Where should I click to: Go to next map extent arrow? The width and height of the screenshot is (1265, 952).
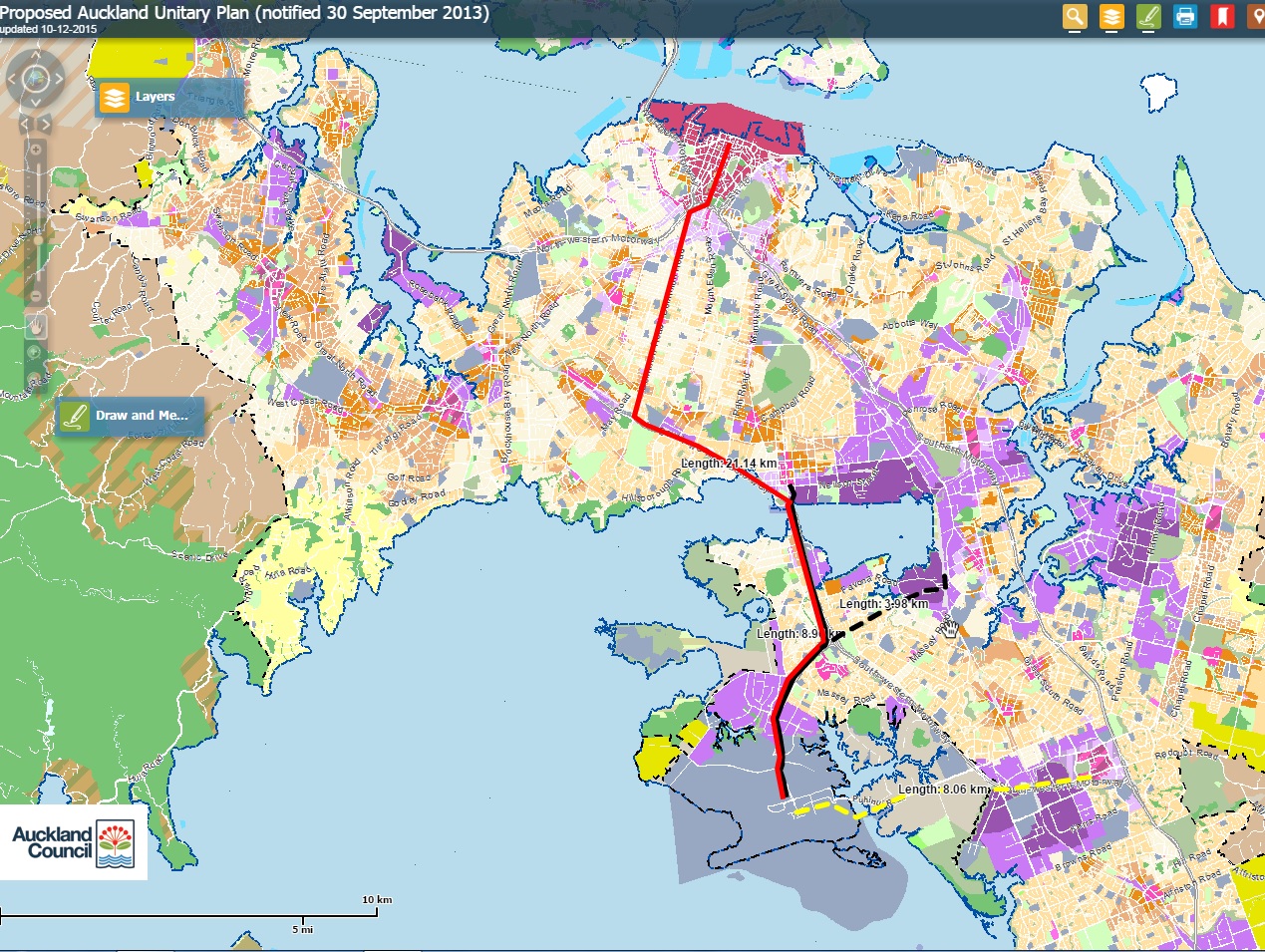[45, 125]
